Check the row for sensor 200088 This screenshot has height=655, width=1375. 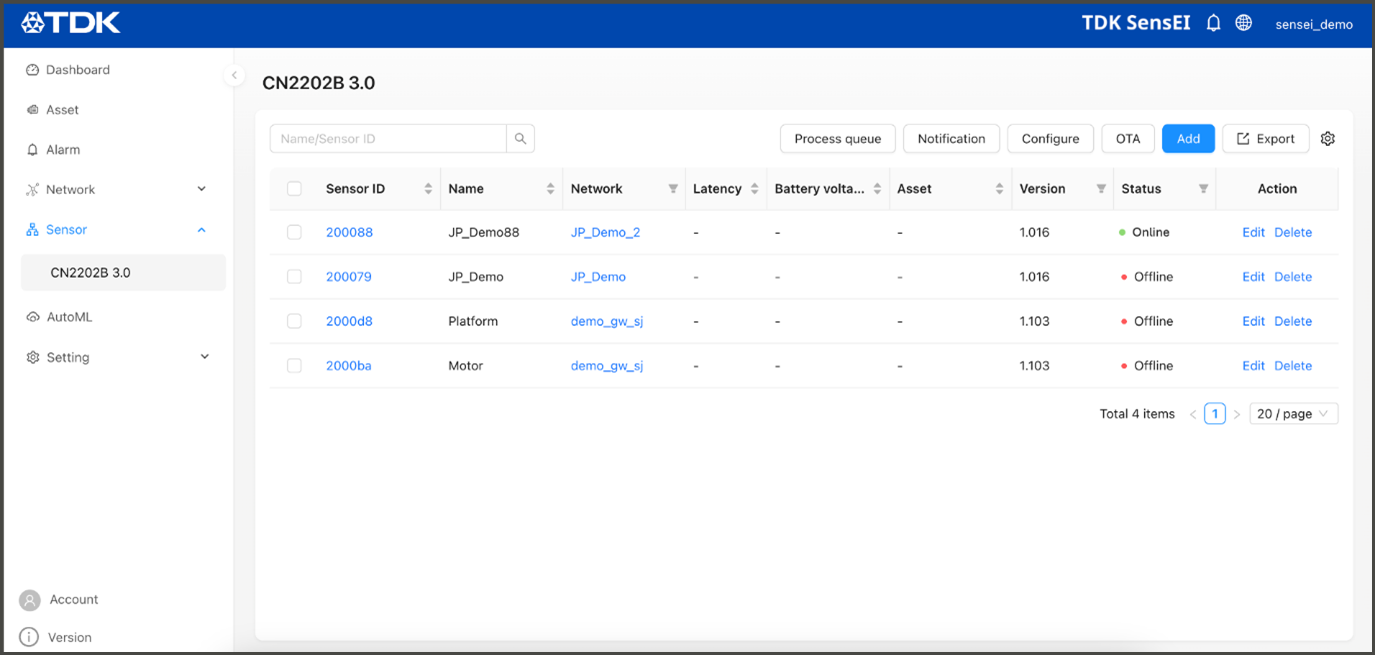click(294, 232)
